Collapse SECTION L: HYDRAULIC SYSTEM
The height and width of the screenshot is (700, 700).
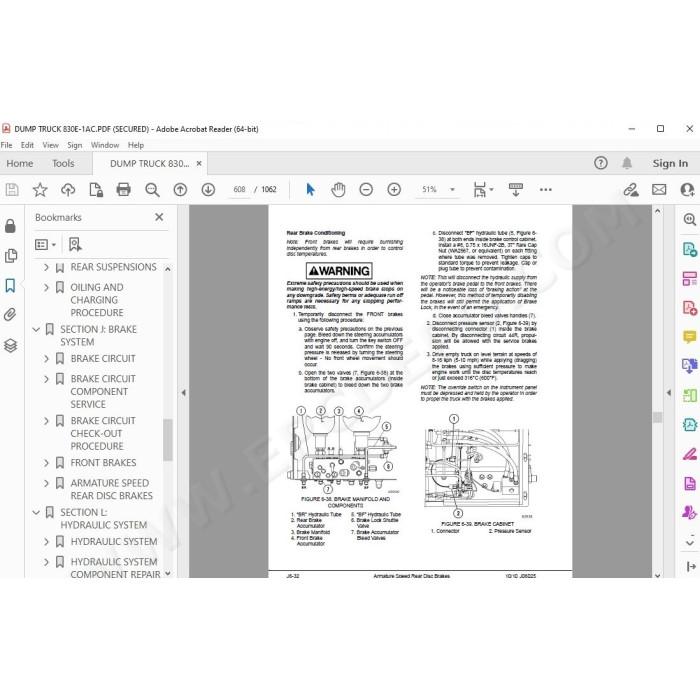point(36,512)
